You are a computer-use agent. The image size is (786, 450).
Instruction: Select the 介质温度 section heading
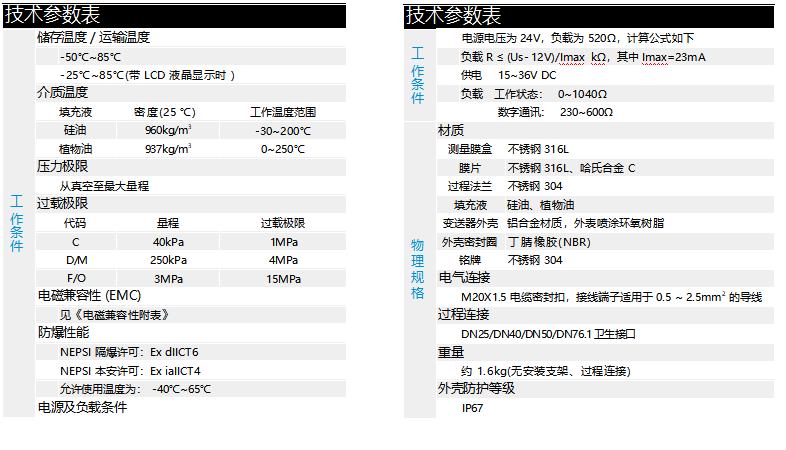62,93
